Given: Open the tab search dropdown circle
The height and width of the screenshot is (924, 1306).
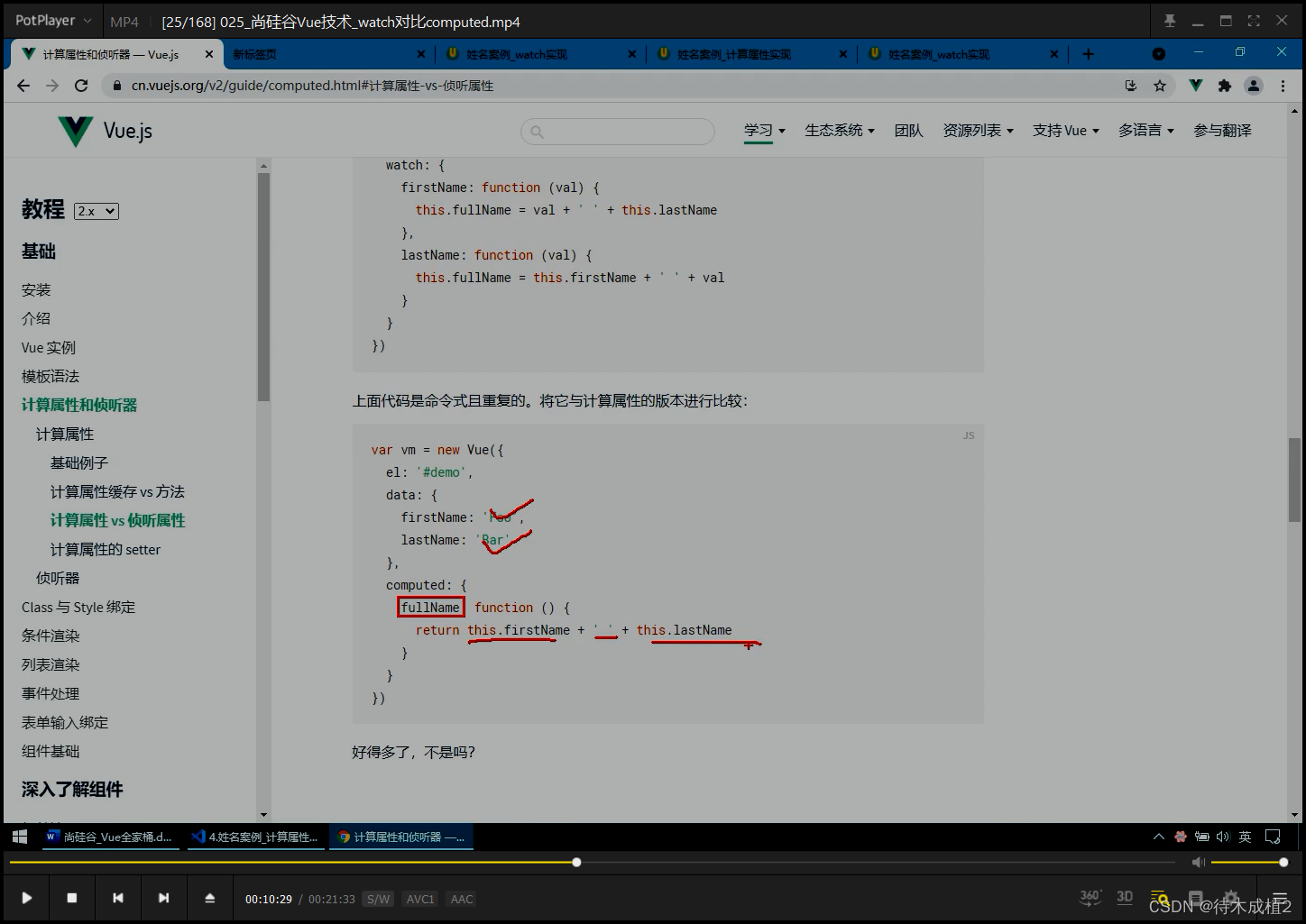Looking at the screenshot, I should [1159, 54].
